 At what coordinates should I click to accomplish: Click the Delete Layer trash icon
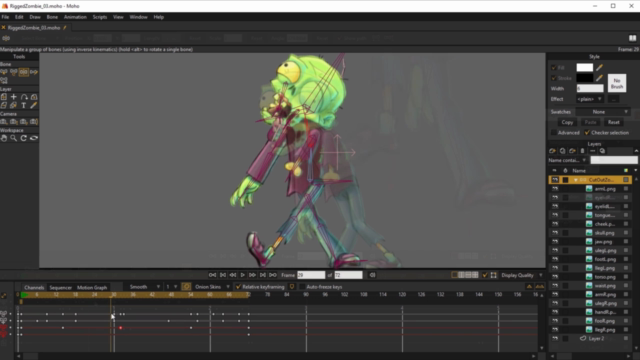click(x=582, y=151)
